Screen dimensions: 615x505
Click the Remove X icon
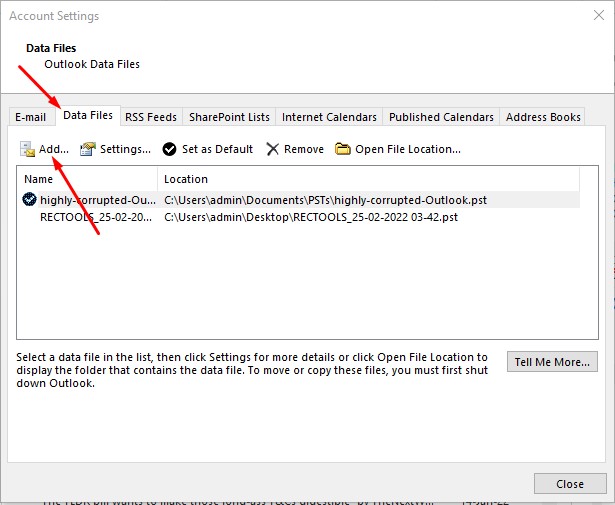(x=272, y=149)
